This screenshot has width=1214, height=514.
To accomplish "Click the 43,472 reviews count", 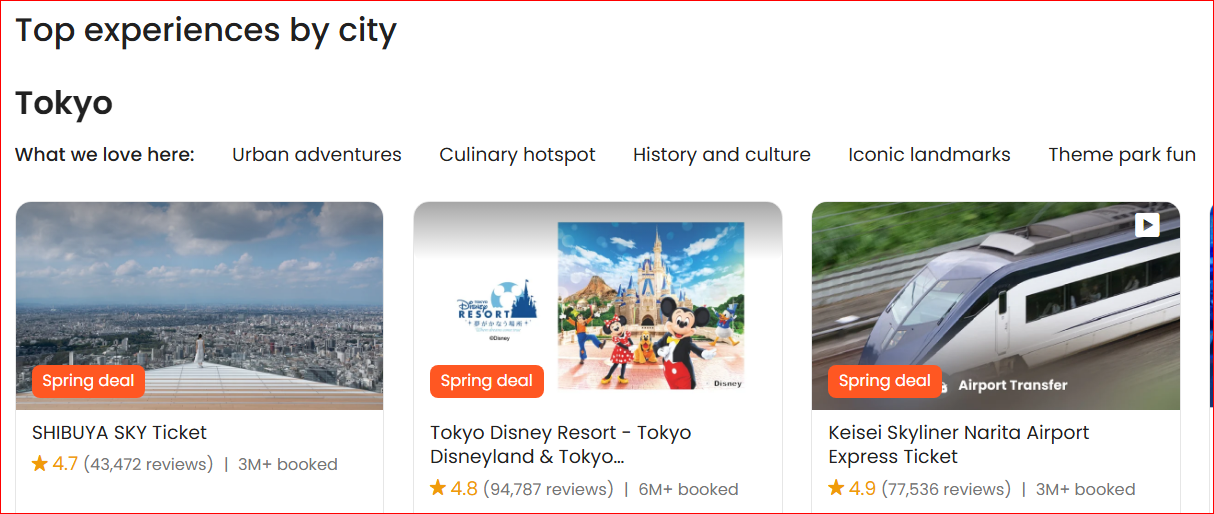I will (x=148, y=464).
